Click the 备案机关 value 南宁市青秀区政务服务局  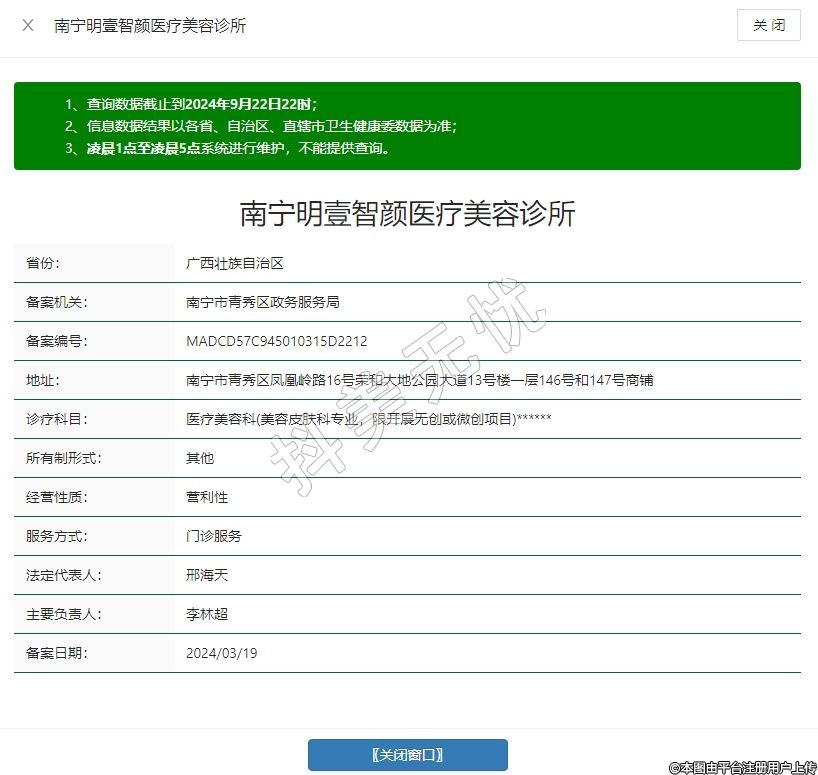[x=263, y=302]
